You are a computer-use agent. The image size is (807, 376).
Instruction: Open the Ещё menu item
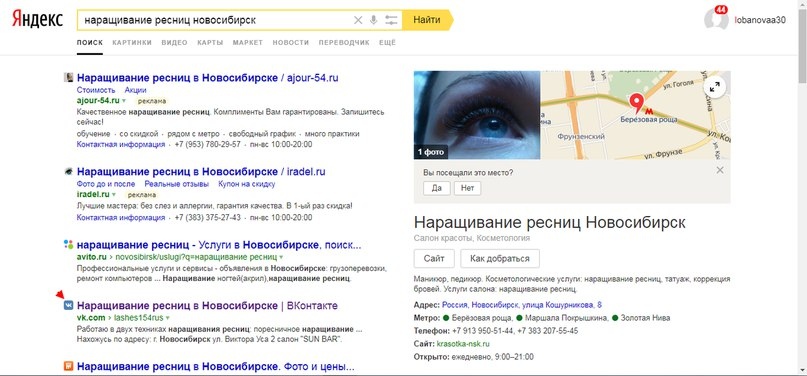pyautogui.click(x=388, y=43)
